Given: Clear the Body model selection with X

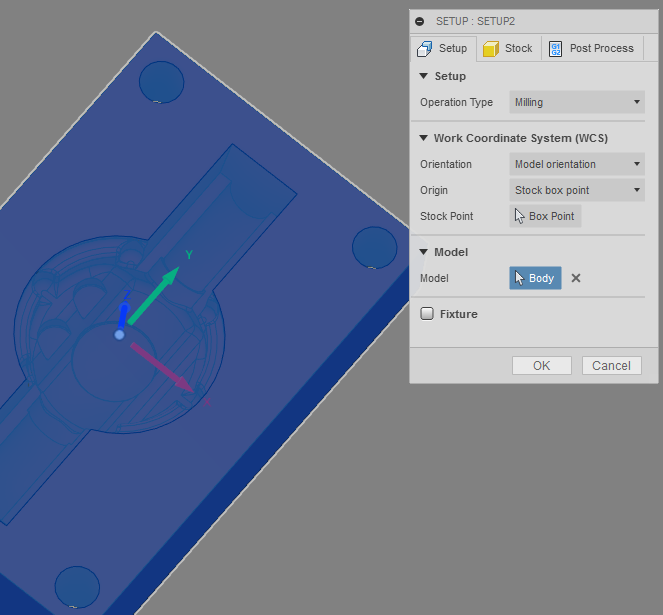Looking at the screenshot, I should pyautogui.click(x=576, y=278).
